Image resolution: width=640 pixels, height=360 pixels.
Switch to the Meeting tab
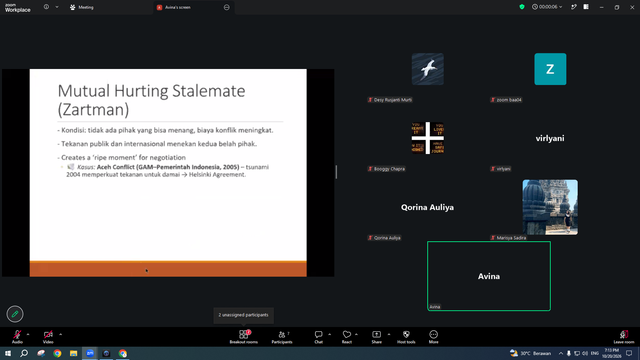pos(82,7)
